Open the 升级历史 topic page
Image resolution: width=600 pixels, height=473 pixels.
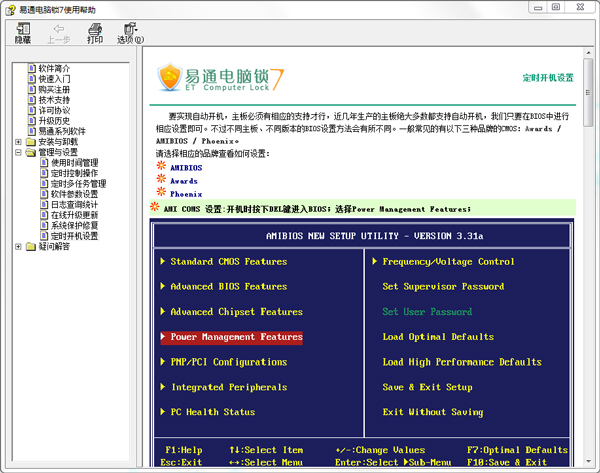(x=54, y=121)
